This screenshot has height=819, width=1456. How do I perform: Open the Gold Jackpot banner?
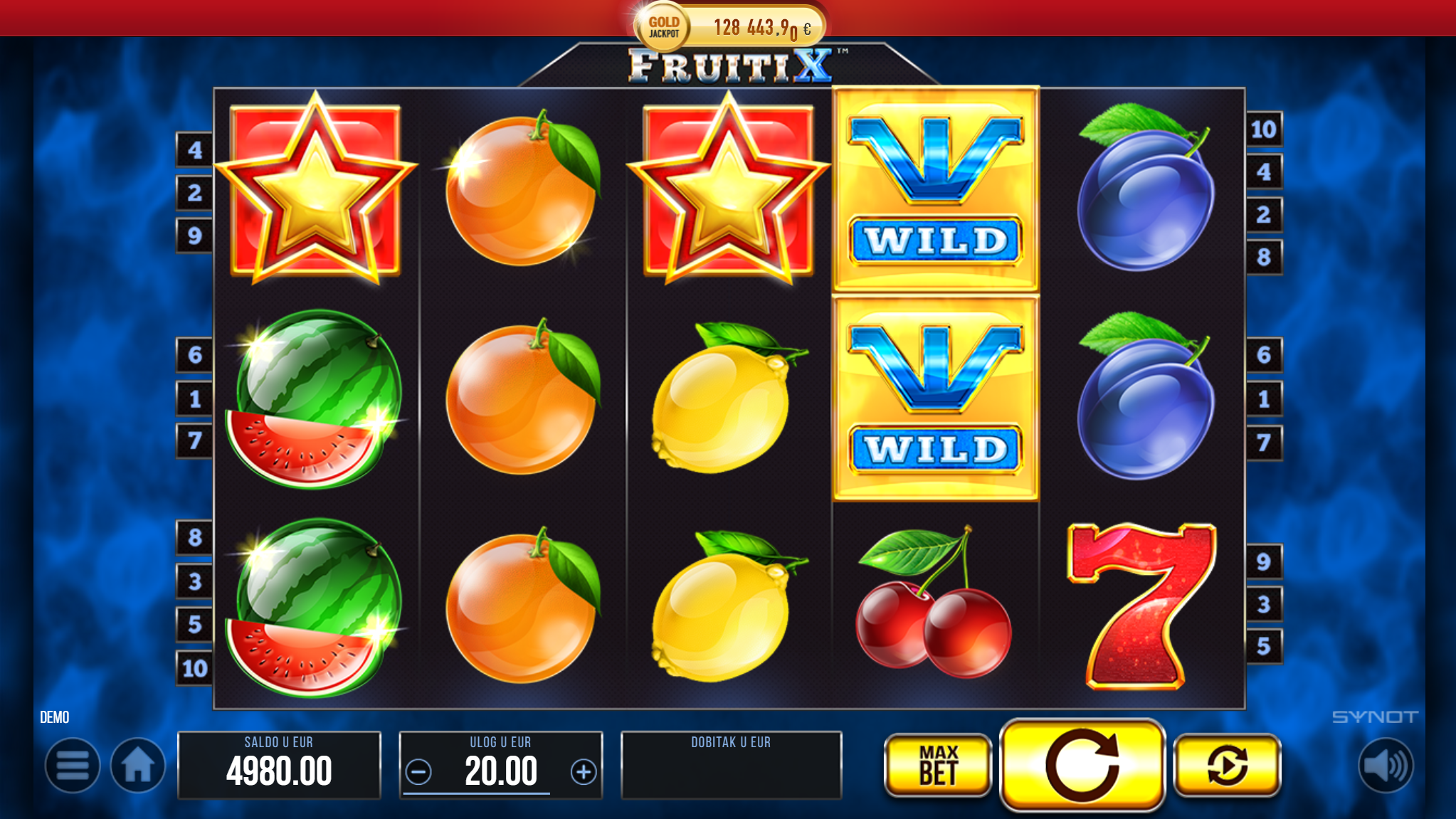[x=729, y=27]
